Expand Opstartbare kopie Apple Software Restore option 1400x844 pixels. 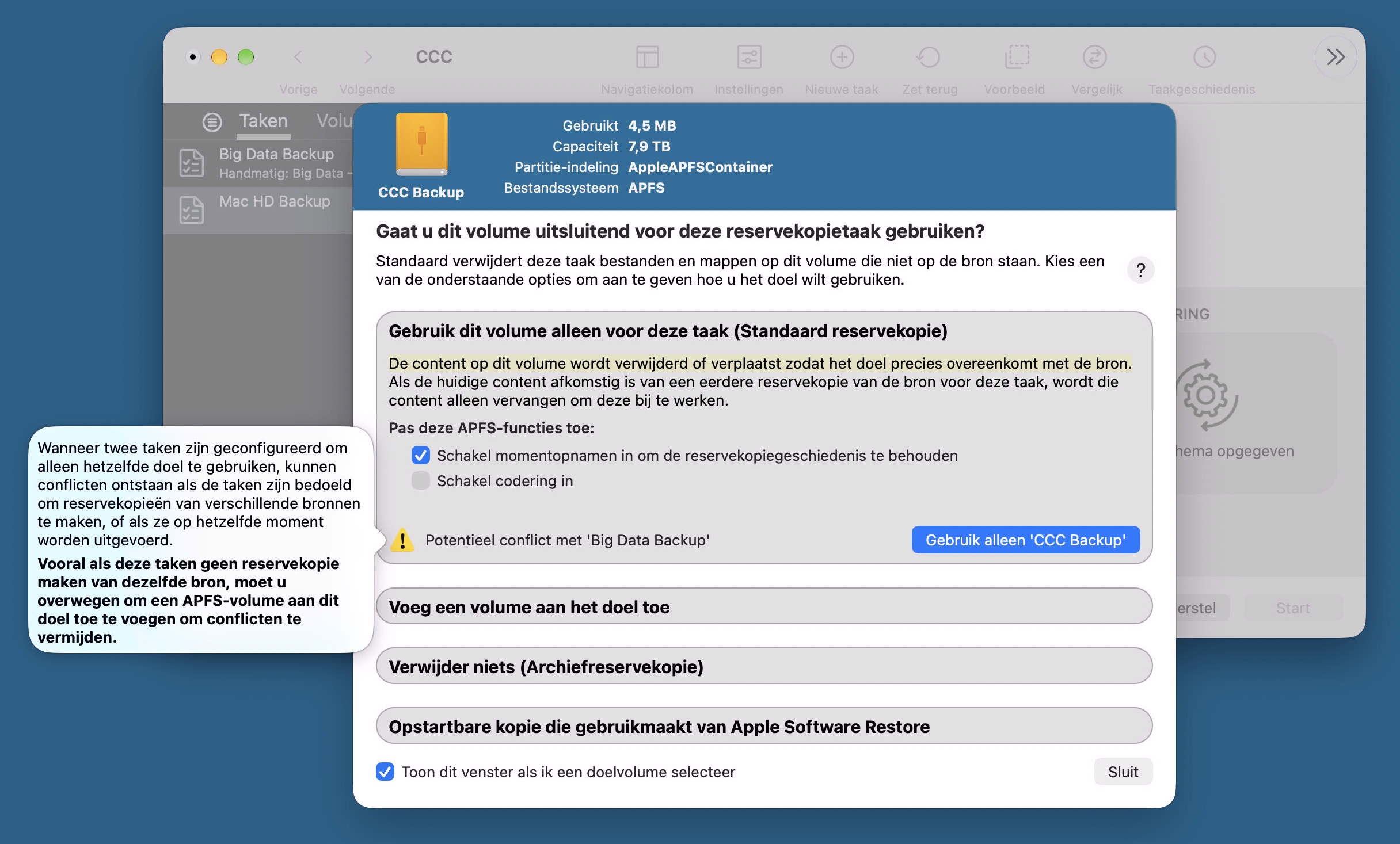(764, 726)
